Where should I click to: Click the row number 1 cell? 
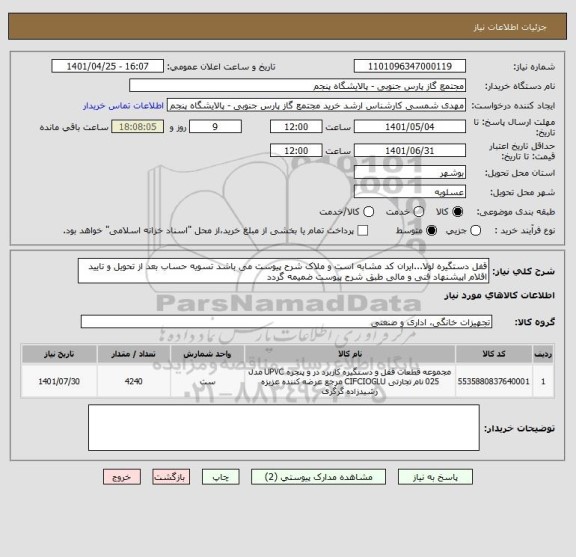tap(543, 381)
